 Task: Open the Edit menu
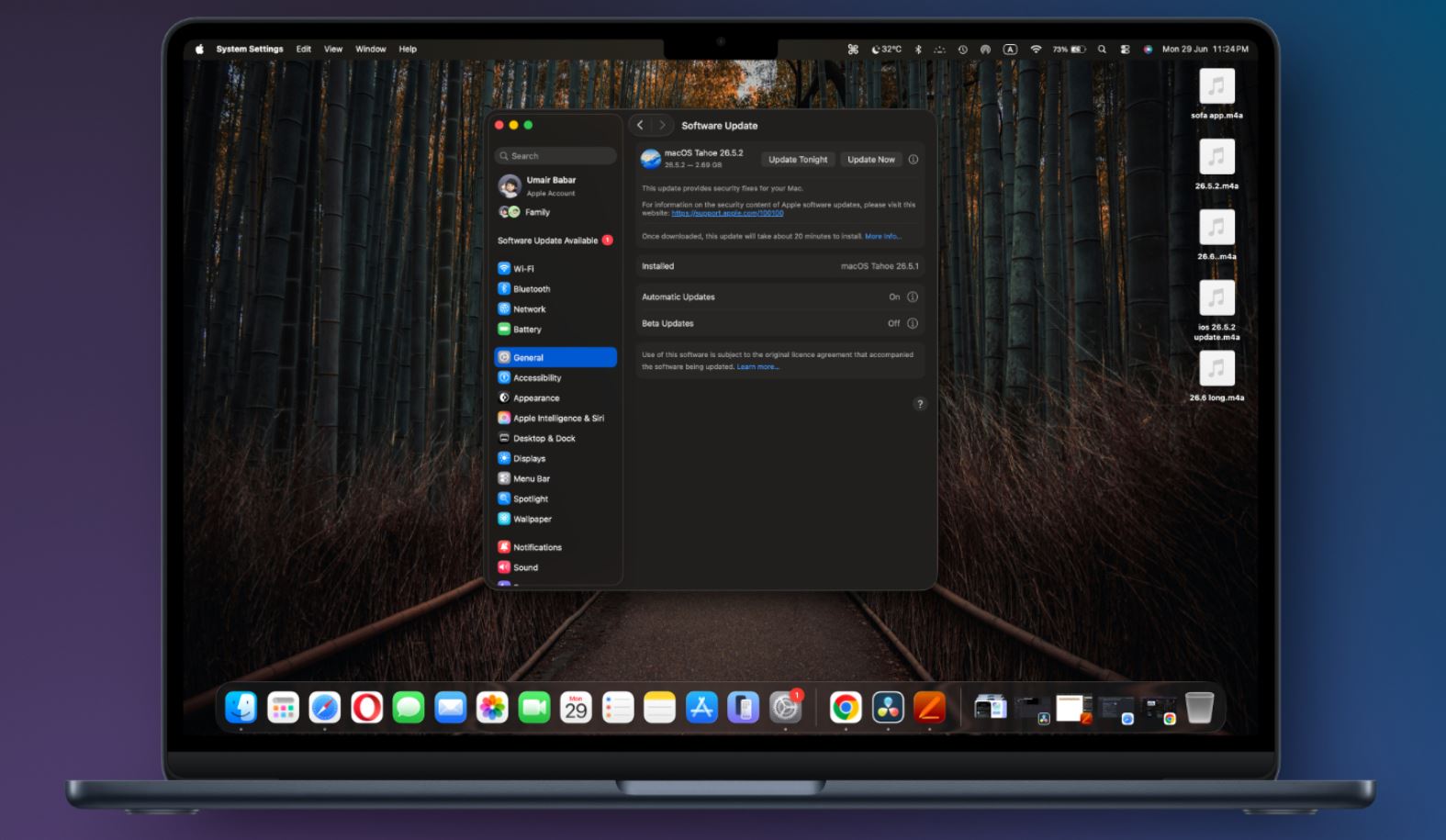pyautogui.click(x=304, y=50)
